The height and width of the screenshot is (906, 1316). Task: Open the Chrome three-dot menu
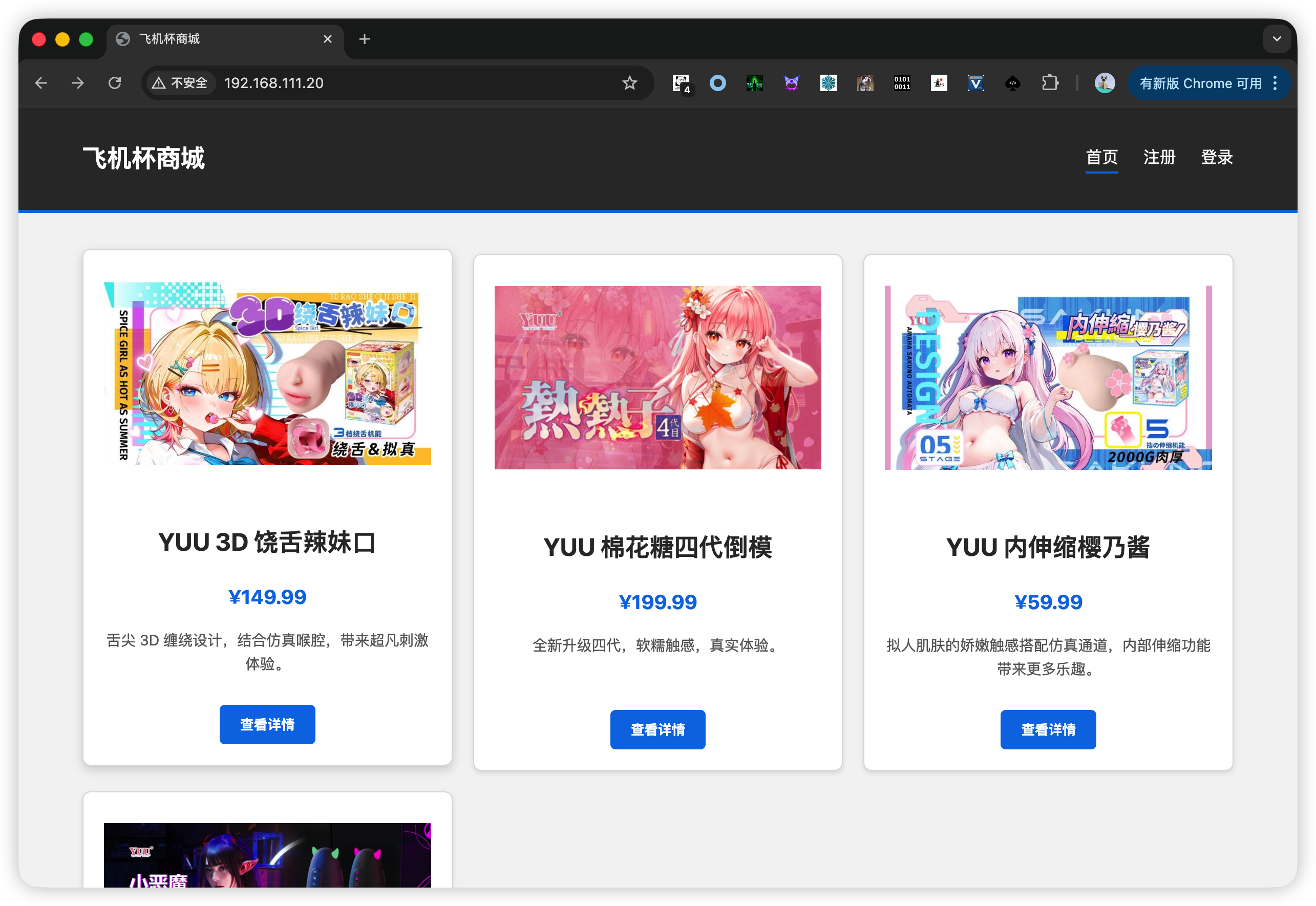(1275, 83)
